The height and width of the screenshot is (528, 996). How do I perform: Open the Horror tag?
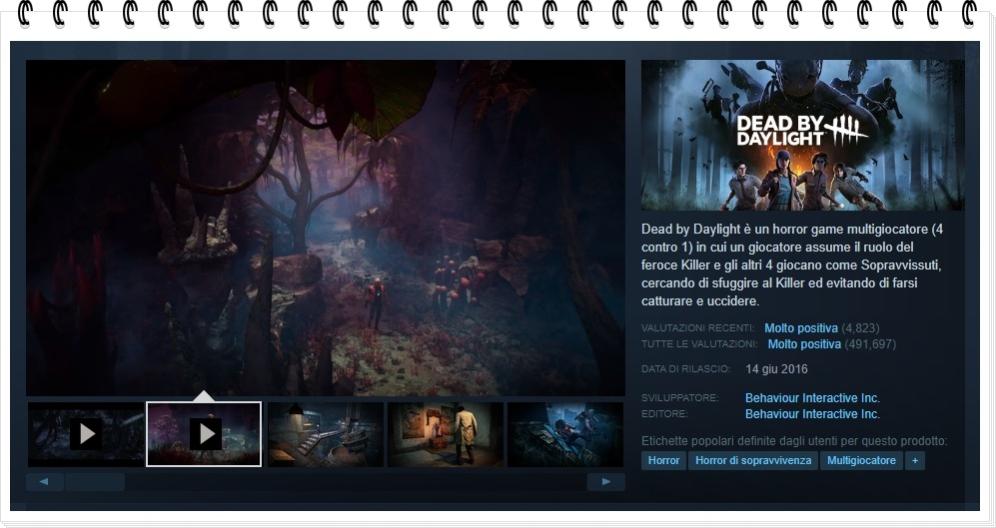tap(663, 461)
